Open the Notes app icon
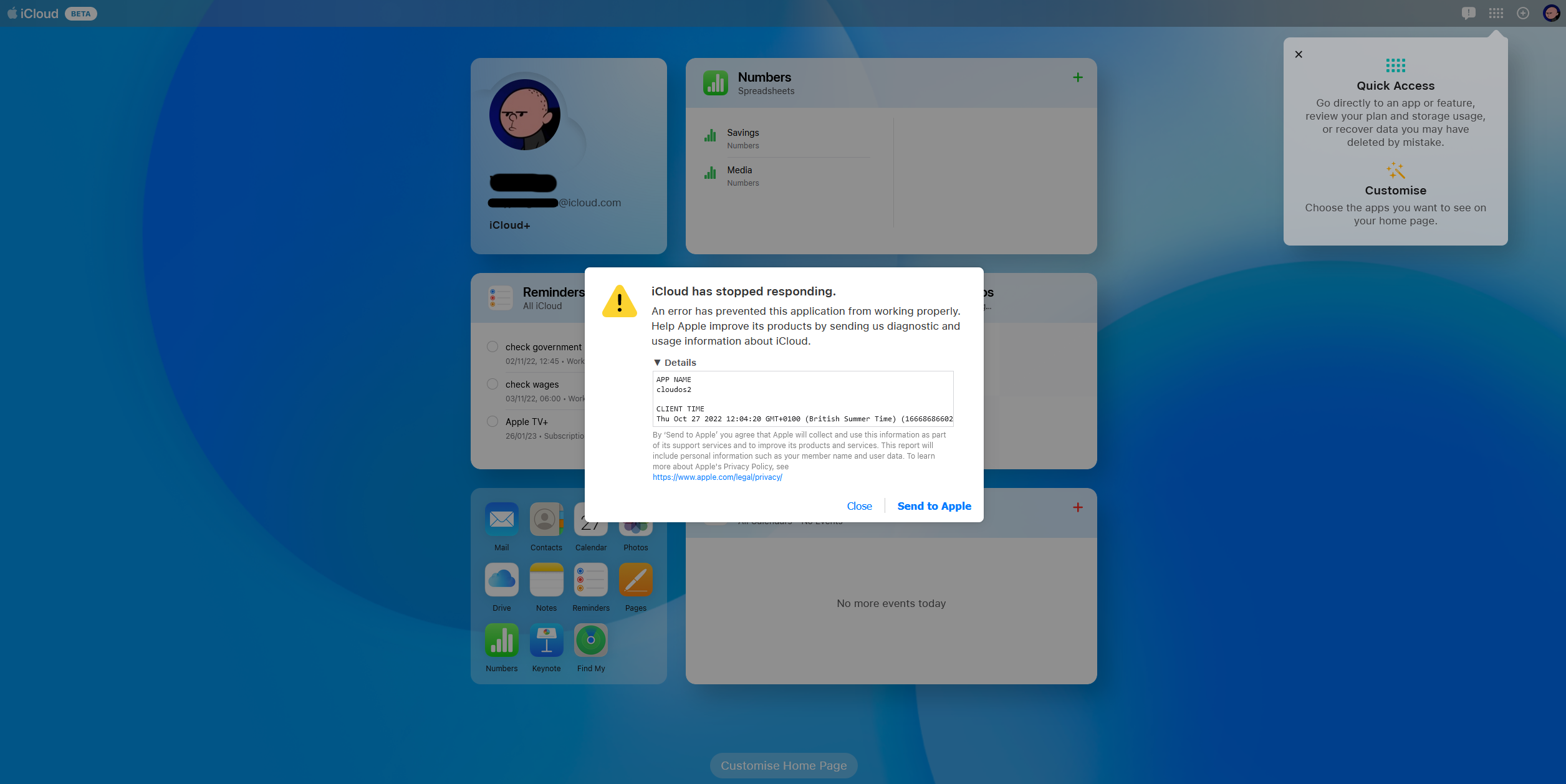The width and height of the screenshot is (1566, 784). click(546, 580)
